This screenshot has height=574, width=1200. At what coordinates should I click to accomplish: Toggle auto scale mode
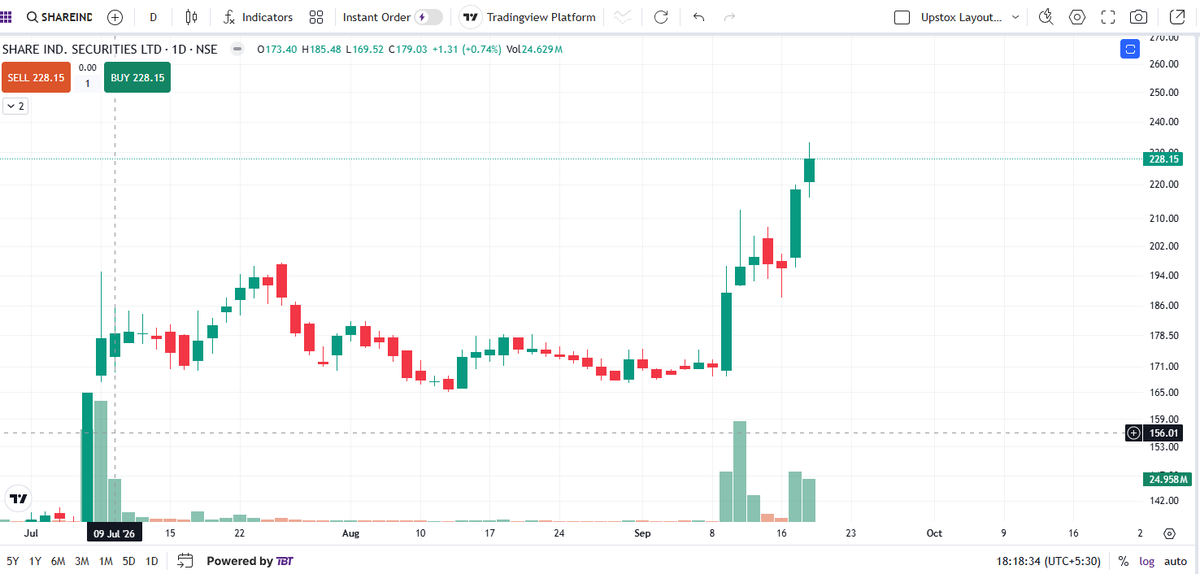(1176, 561)
